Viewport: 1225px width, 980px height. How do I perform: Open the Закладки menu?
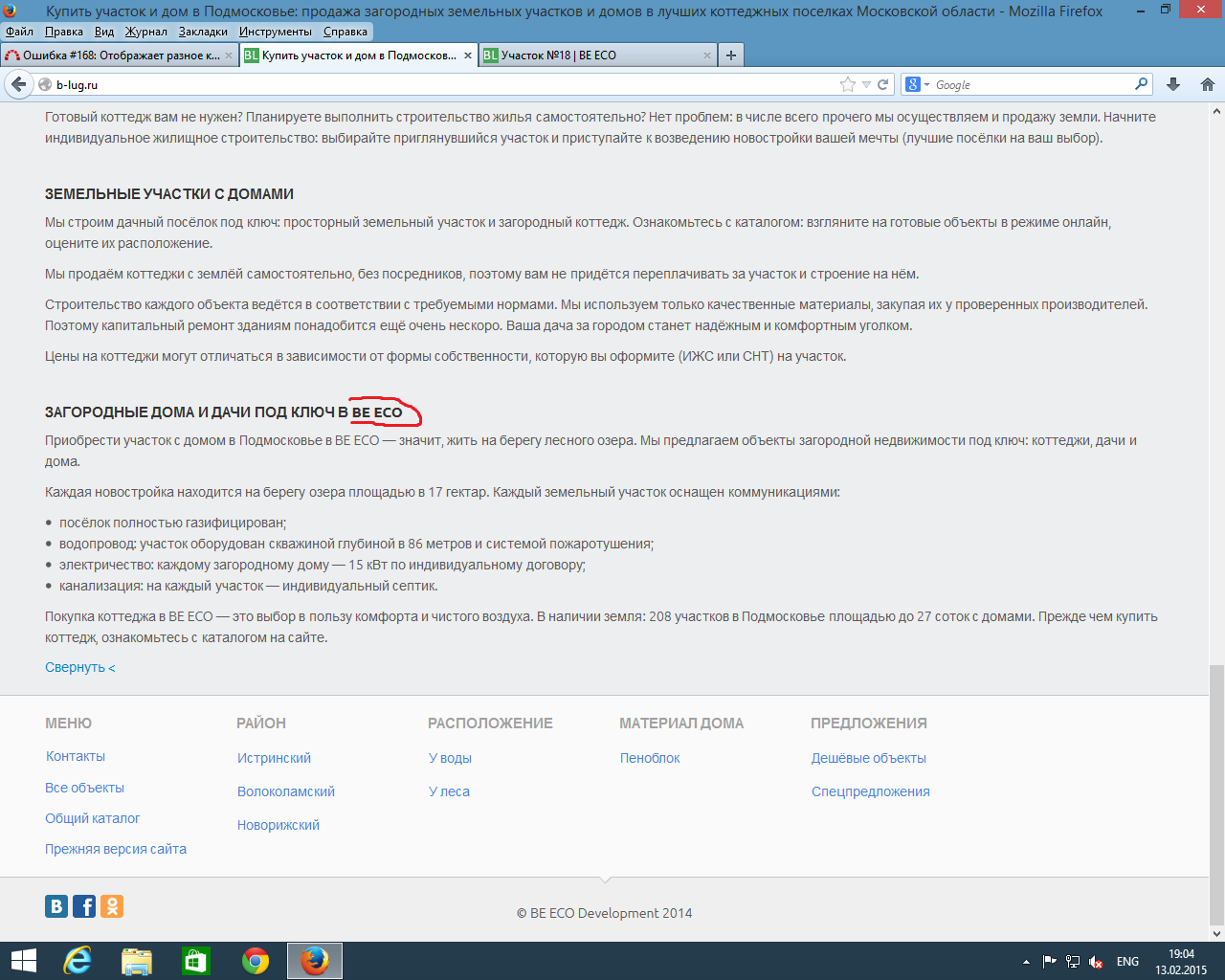[x=203, y=32]
